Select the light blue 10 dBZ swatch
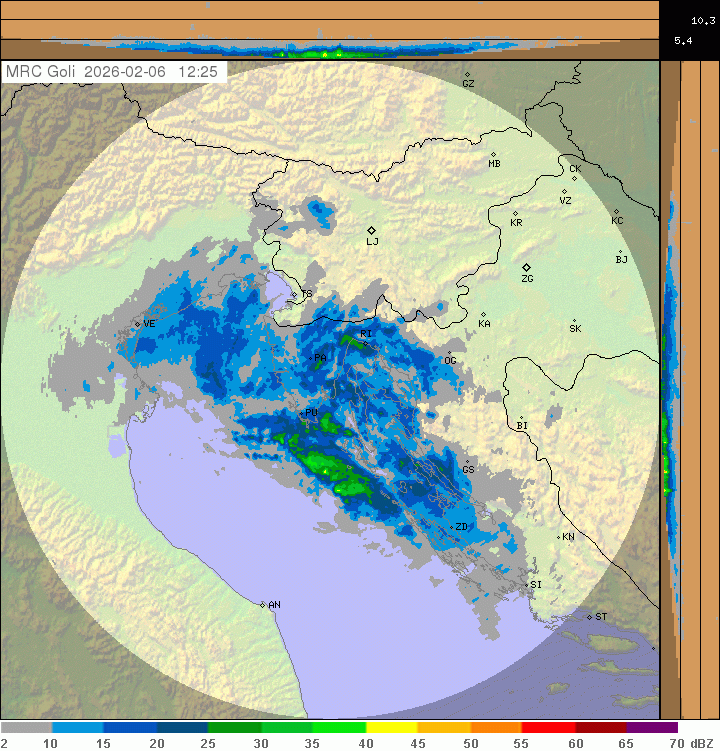Screen dimensions: 720x751 [x=78, y=728]
